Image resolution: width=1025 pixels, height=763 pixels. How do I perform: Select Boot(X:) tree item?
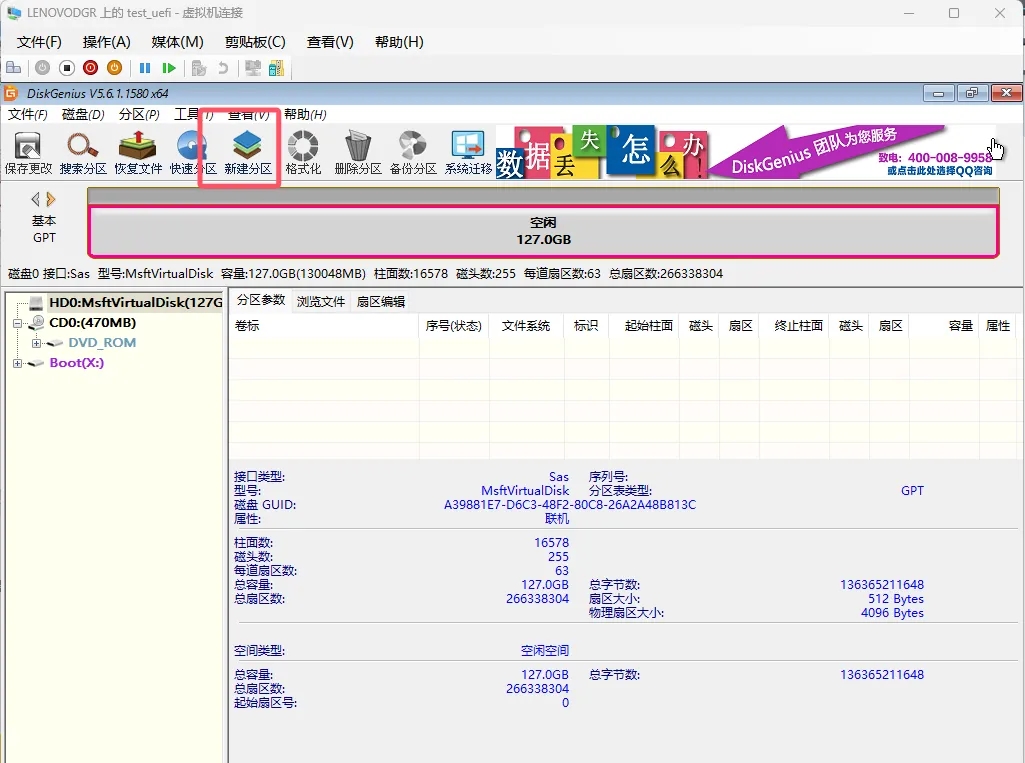coord(76,363)
